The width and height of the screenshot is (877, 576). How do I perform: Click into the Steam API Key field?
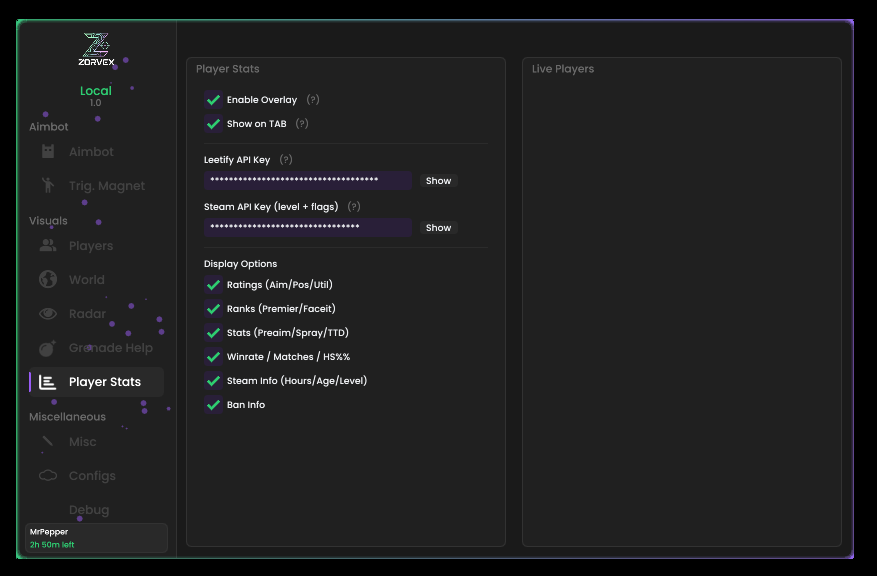(x=307, y=228)
